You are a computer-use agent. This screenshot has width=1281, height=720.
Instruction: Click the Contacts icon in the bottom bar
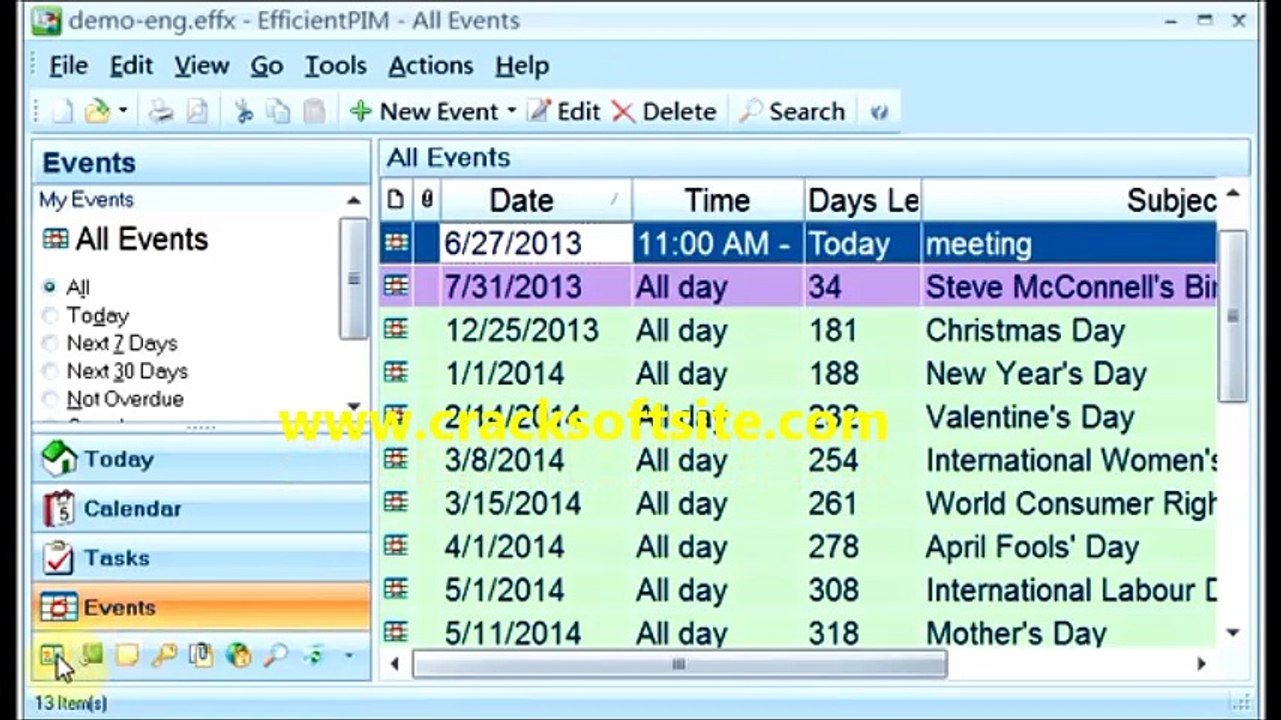point(52,656)
